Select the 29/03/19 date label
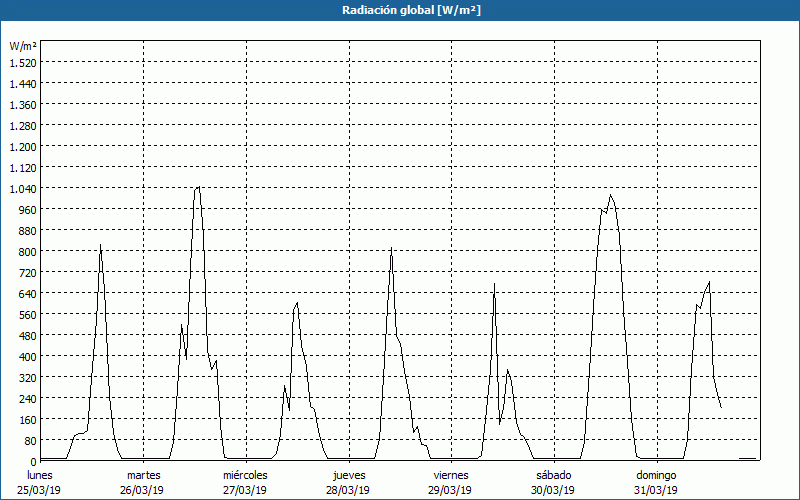This screenshot has width=800, height=500. [450, 490]
